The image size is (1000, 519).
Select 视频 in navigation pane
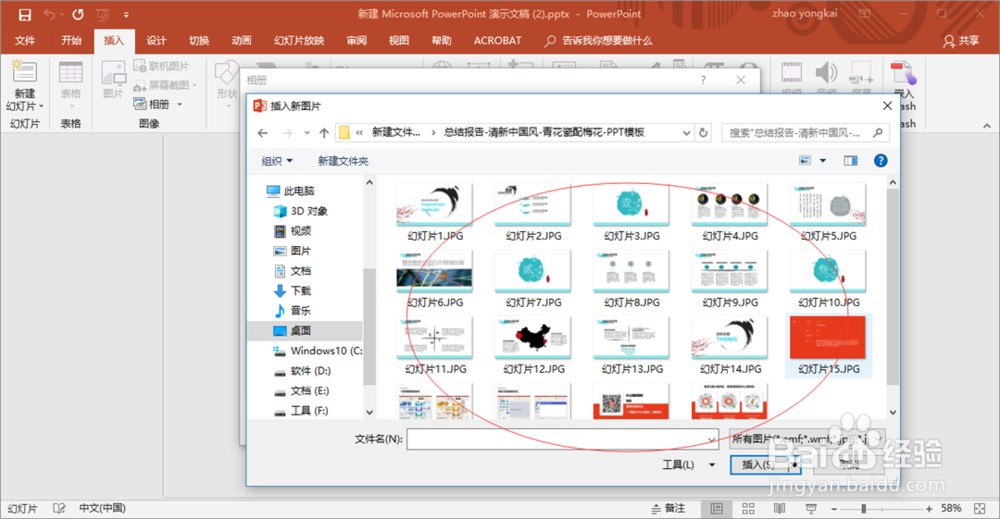click(x=292, y=231)
